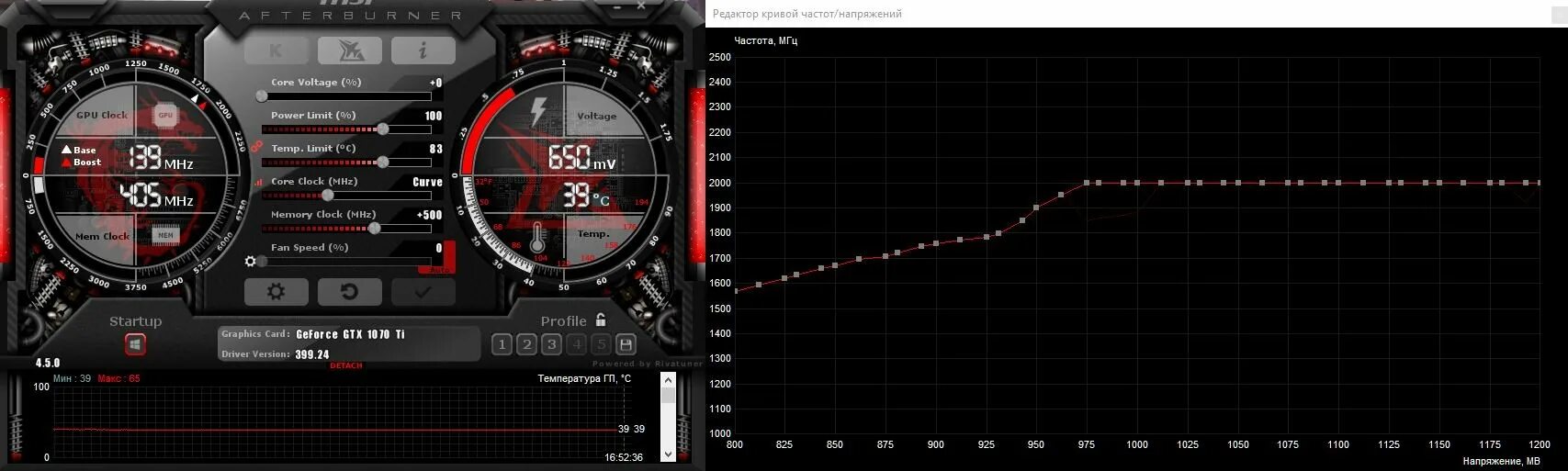Apply settings with the checkmark button
The width and height of the screenshot is (1568, 471).
click(423, 292)
